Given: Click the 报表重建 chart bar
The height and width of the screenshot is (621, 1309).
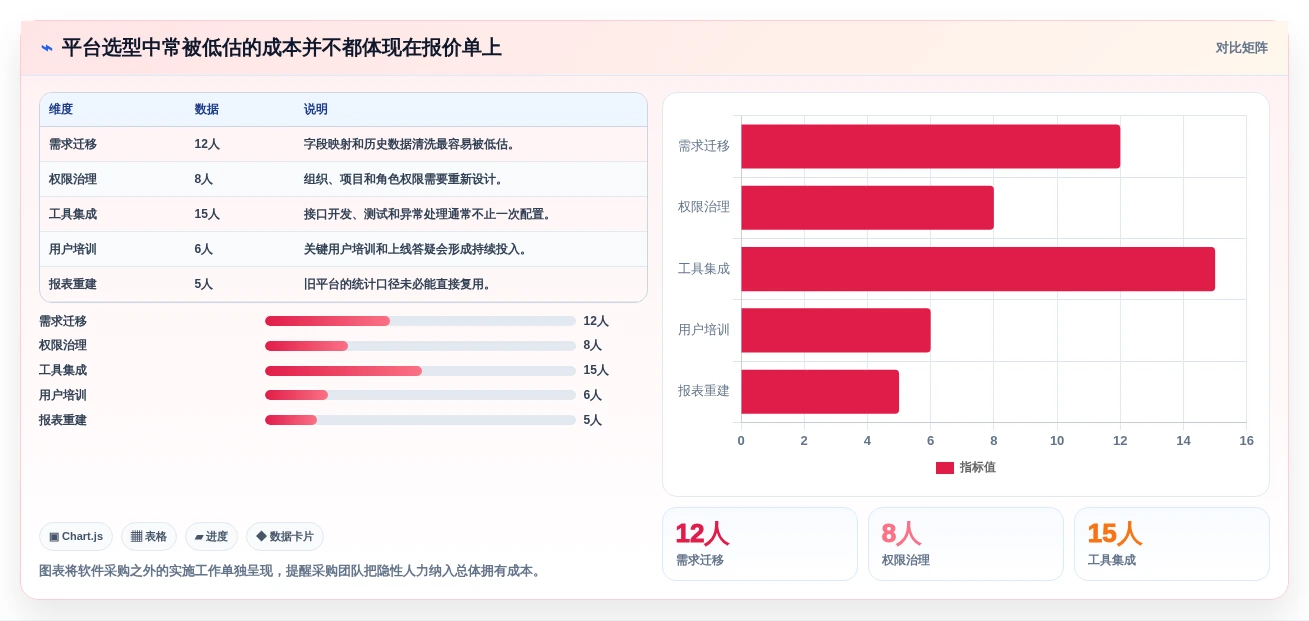Looking at the screenshot, I should pyautogui.click(x=820, y=391).
